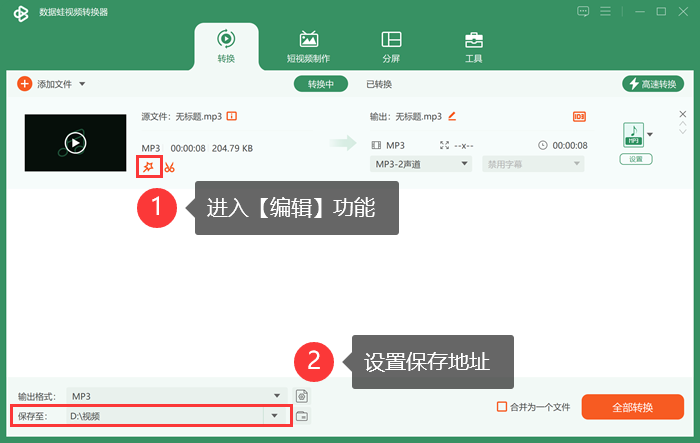
Task: Expand the 添加文件 dropdown arrow
Action: tap(82, 84)
